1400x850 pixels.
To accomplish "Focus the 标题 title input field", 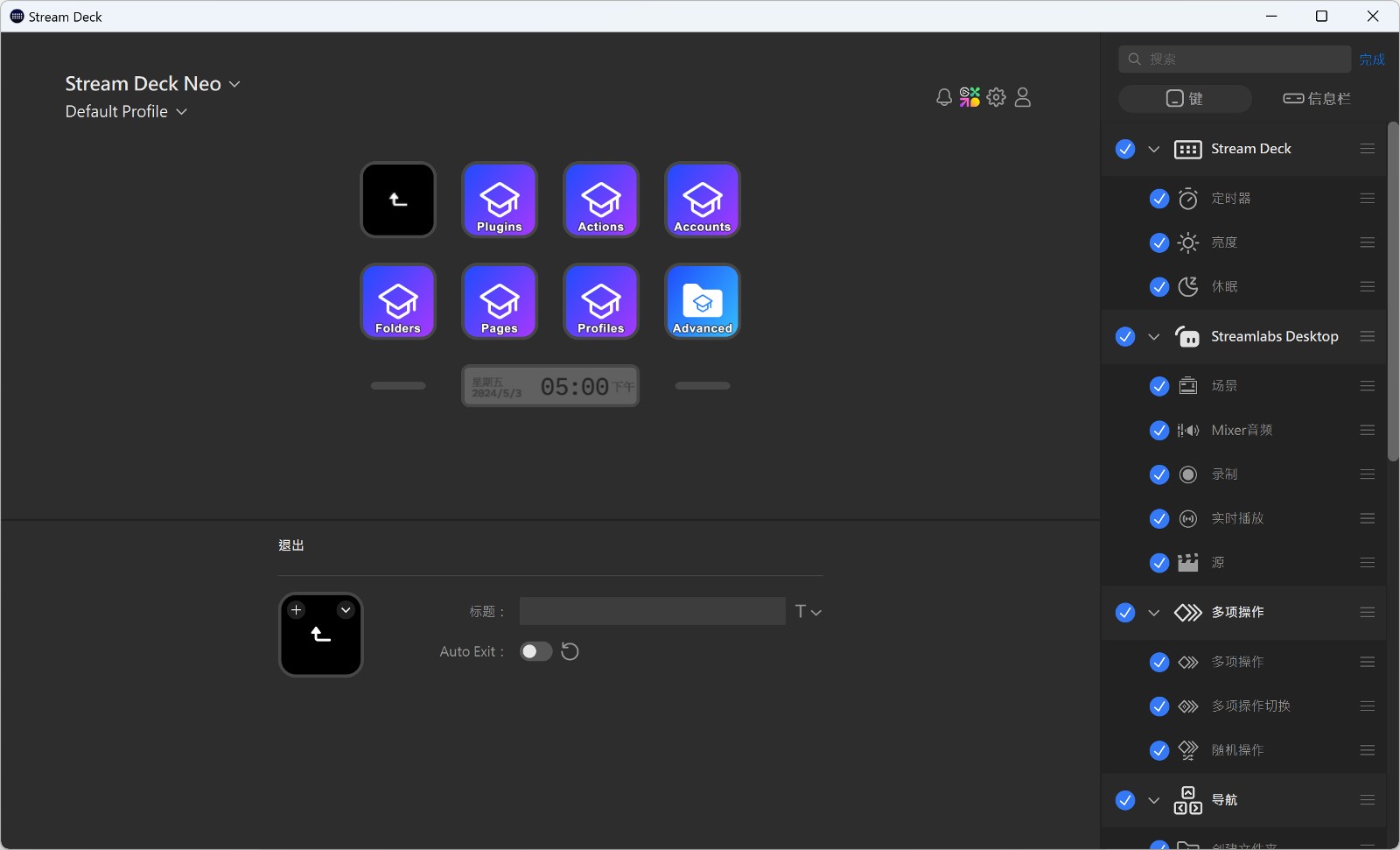I will tap(653, 611).
